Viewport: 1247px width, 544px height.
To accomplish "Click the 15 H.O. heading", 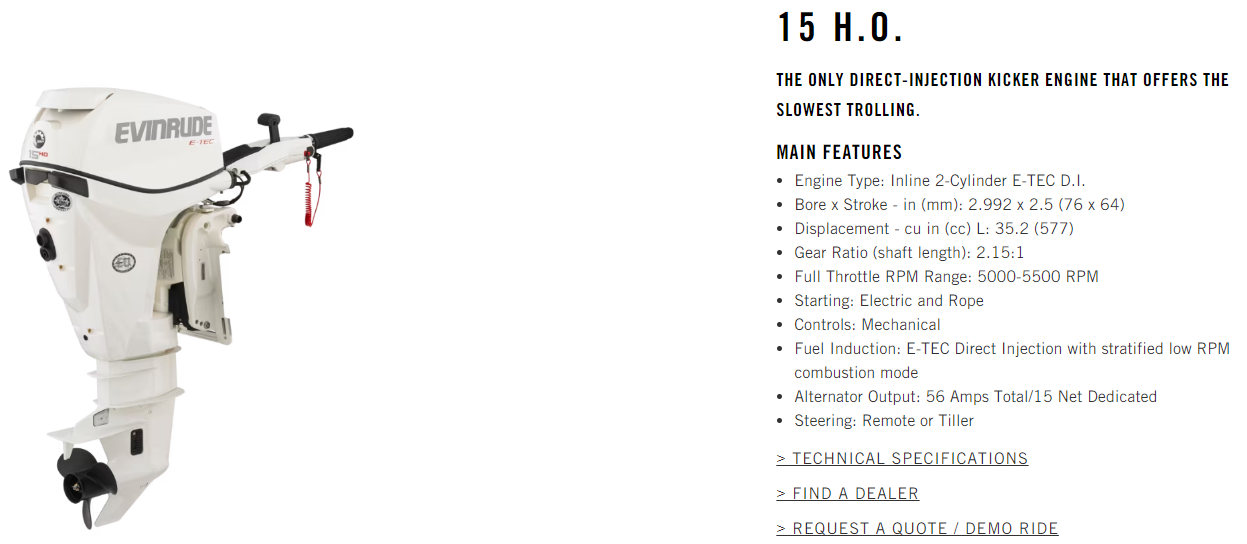I will 840,28.
